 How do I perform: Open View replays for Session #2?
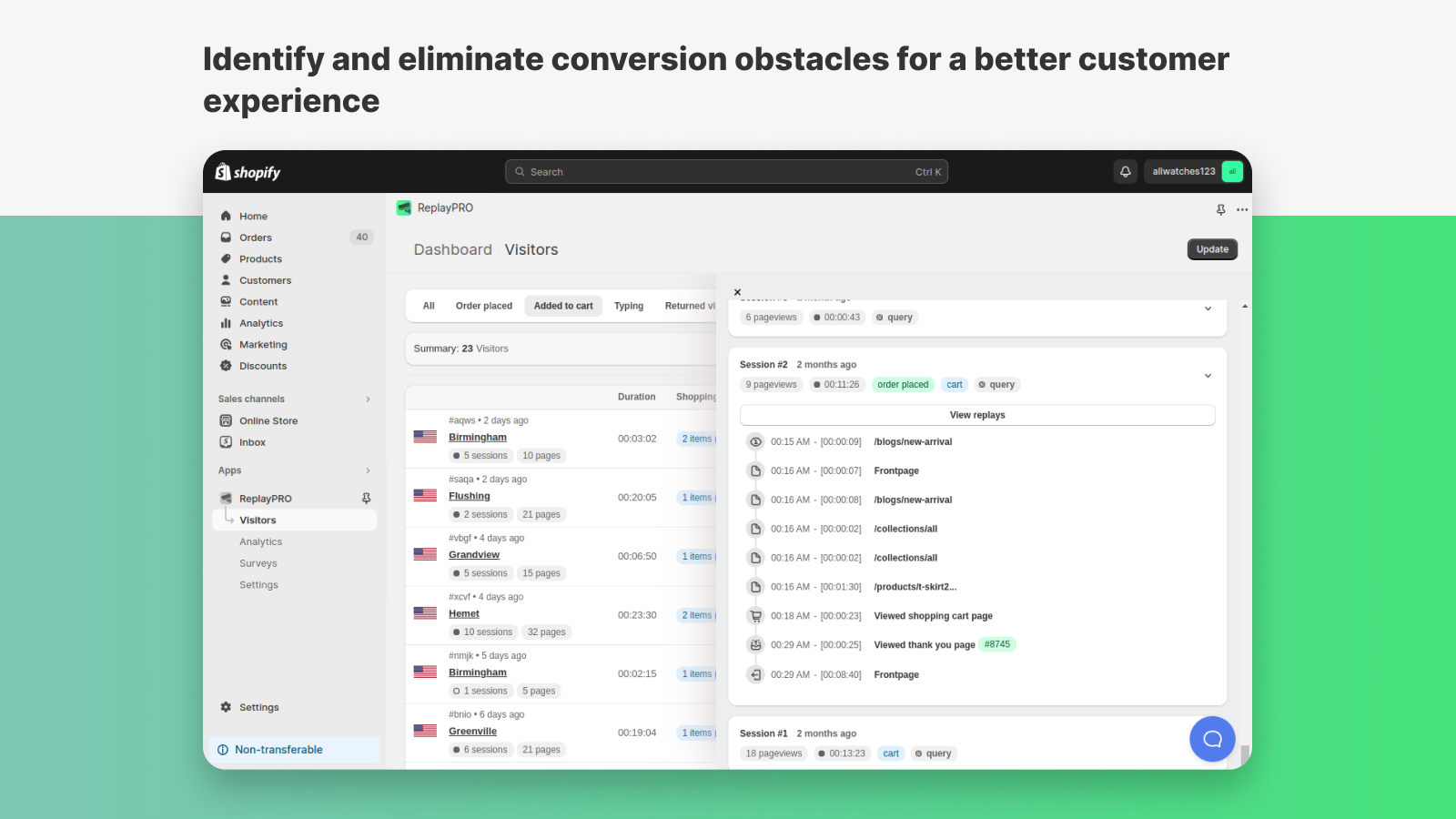[976, 414]
